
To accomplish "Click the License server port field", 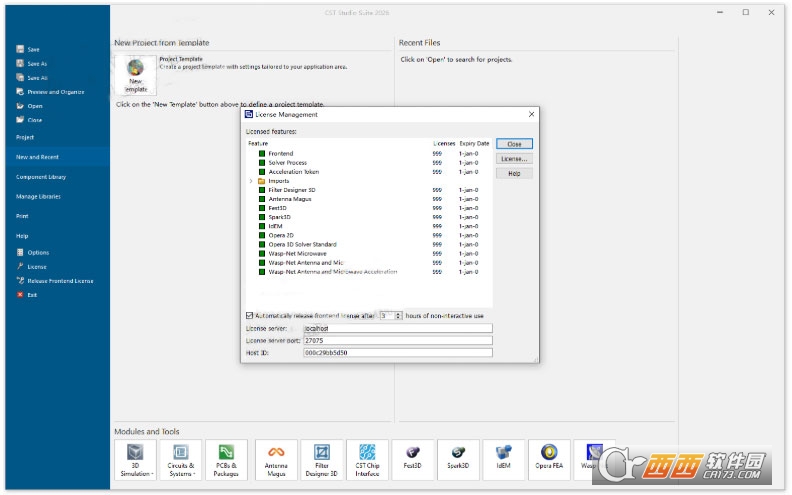I will click(398, 340).
